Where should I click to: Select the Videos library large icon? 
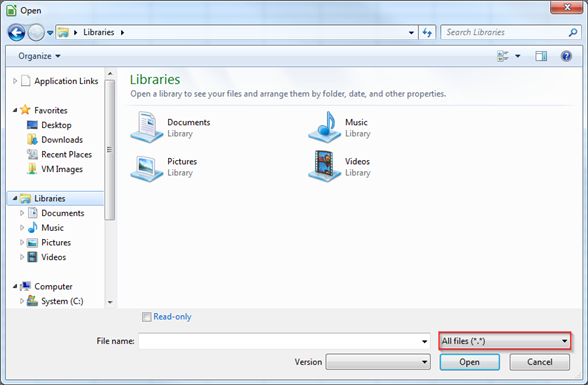click(x=325, y=166)
